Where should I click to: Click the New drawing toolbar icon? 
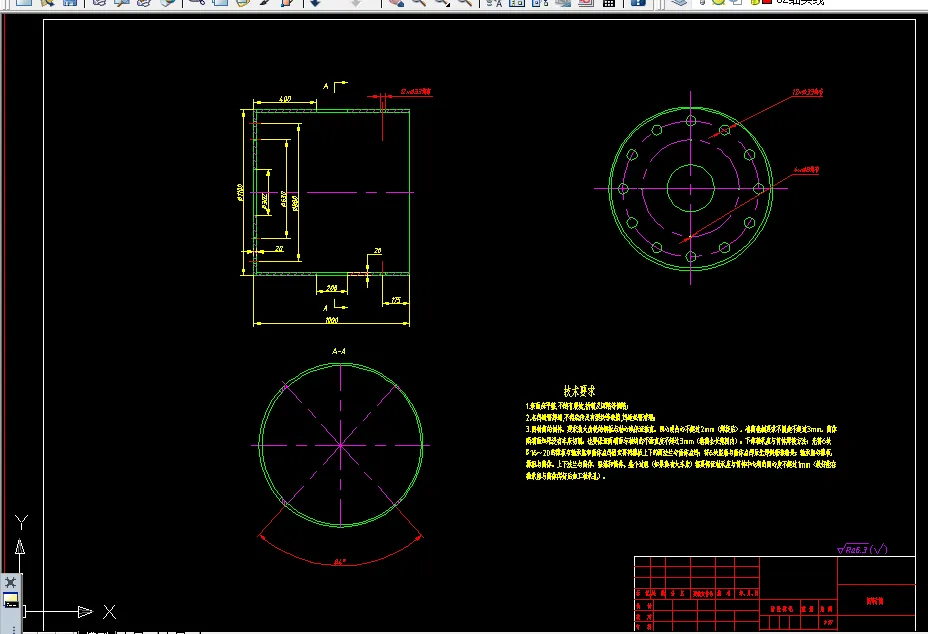coord(24,2)
